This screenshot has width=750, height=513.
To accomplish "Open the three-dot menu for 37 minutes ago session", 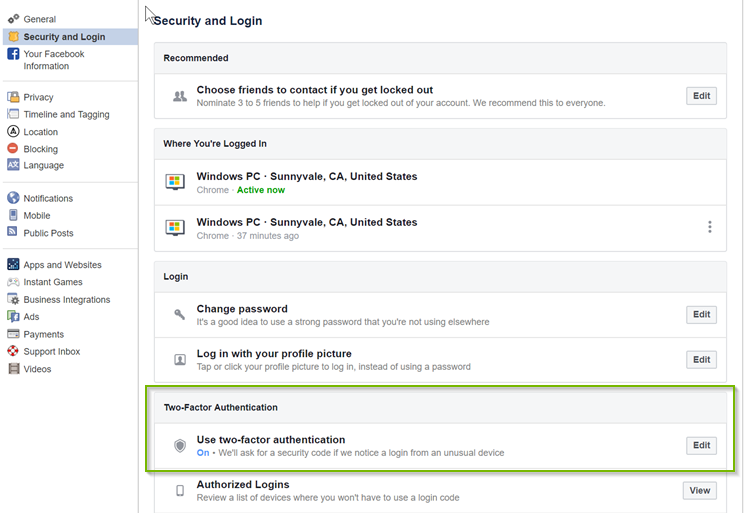I will coord(710,227).
